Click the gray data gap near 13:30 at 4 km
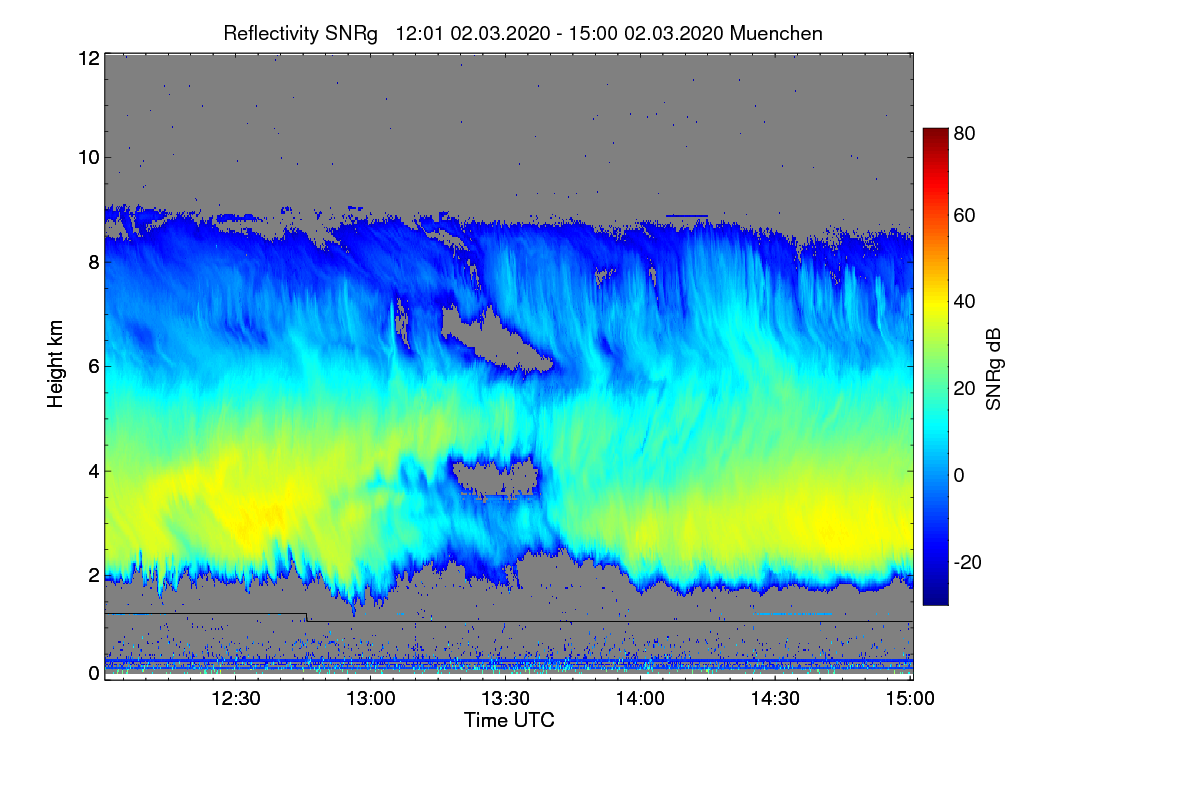 pyautogui.click(x=495, y=477)
